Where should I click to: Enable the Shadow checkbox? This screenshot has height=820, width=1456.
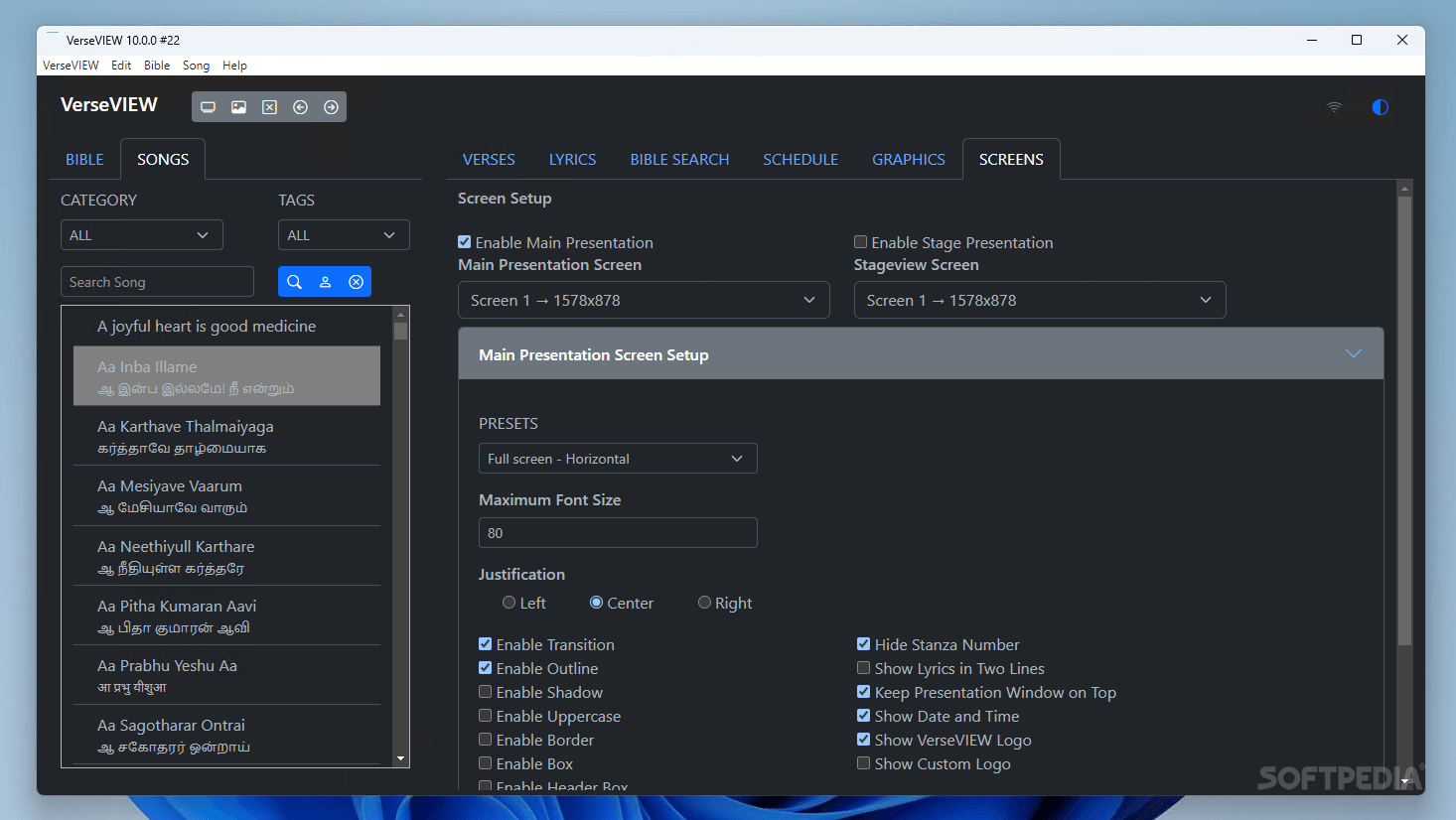coord(485,692)
